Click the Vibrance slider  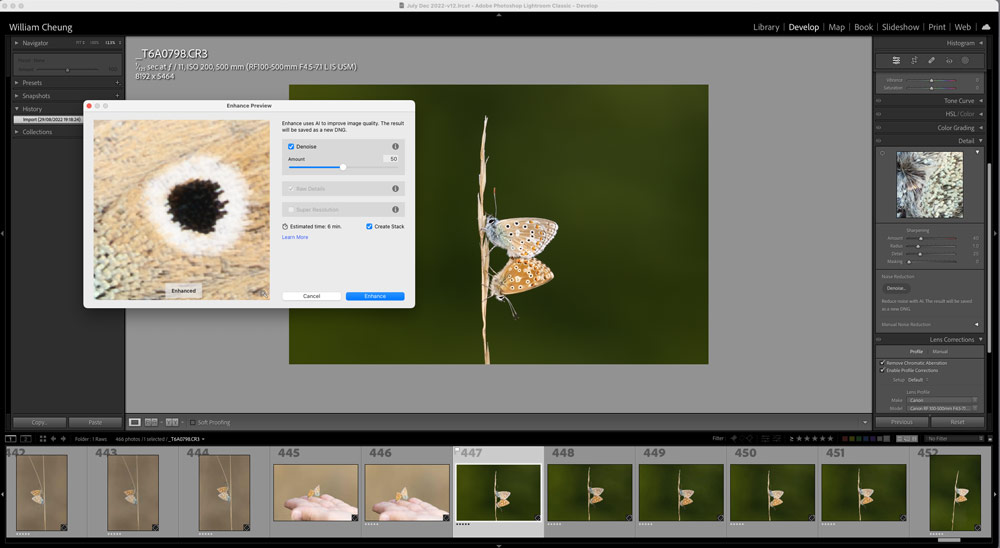[x=931, y=80]
